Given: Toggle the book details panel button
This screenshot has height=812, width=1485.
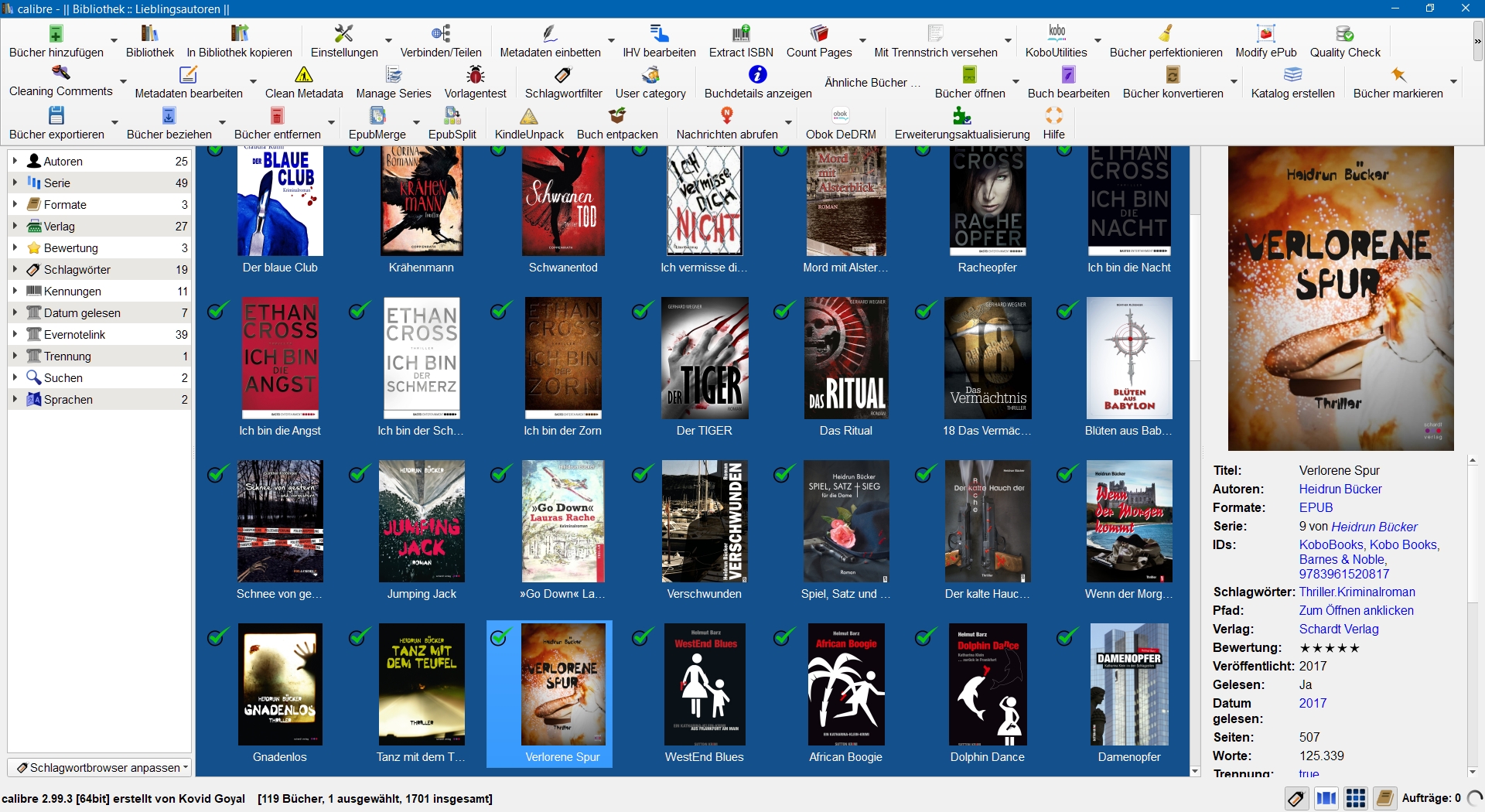Looking at the screenshot, I should click(x=1384, y=798).
